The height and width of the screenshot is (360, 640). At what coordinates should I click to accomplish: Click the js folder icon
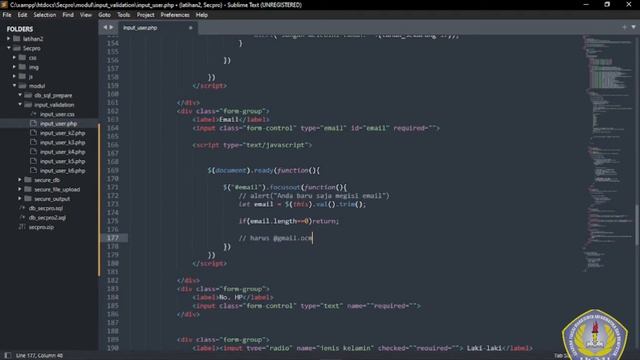pos(22,76)
